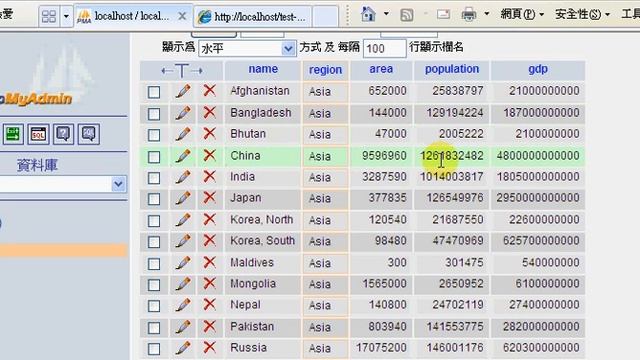The height and width of the screenshot is (360, 640).
Task: Delete the China row with red X
Action: pyautogui.click(x=209, y=155)
